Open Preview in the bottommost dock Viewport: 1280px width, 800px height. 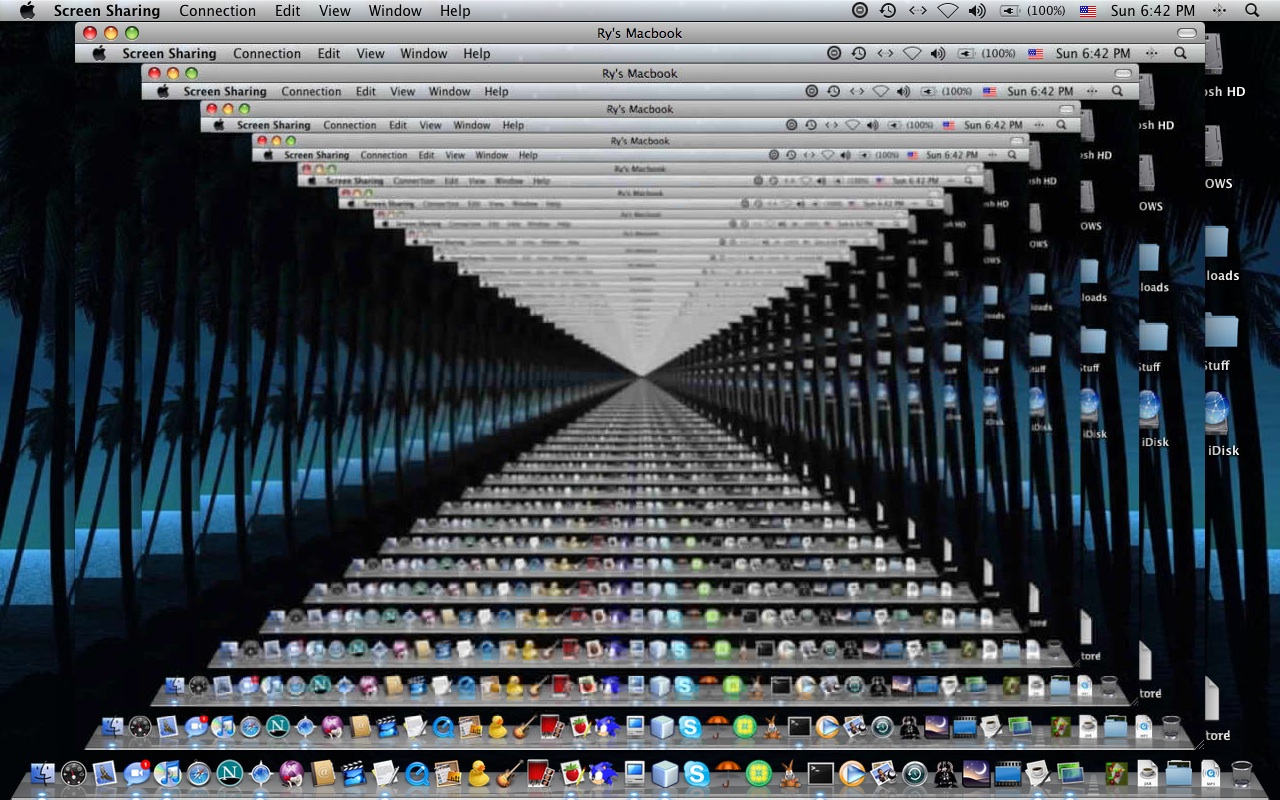pyautogui.click(x=883, y=773)
